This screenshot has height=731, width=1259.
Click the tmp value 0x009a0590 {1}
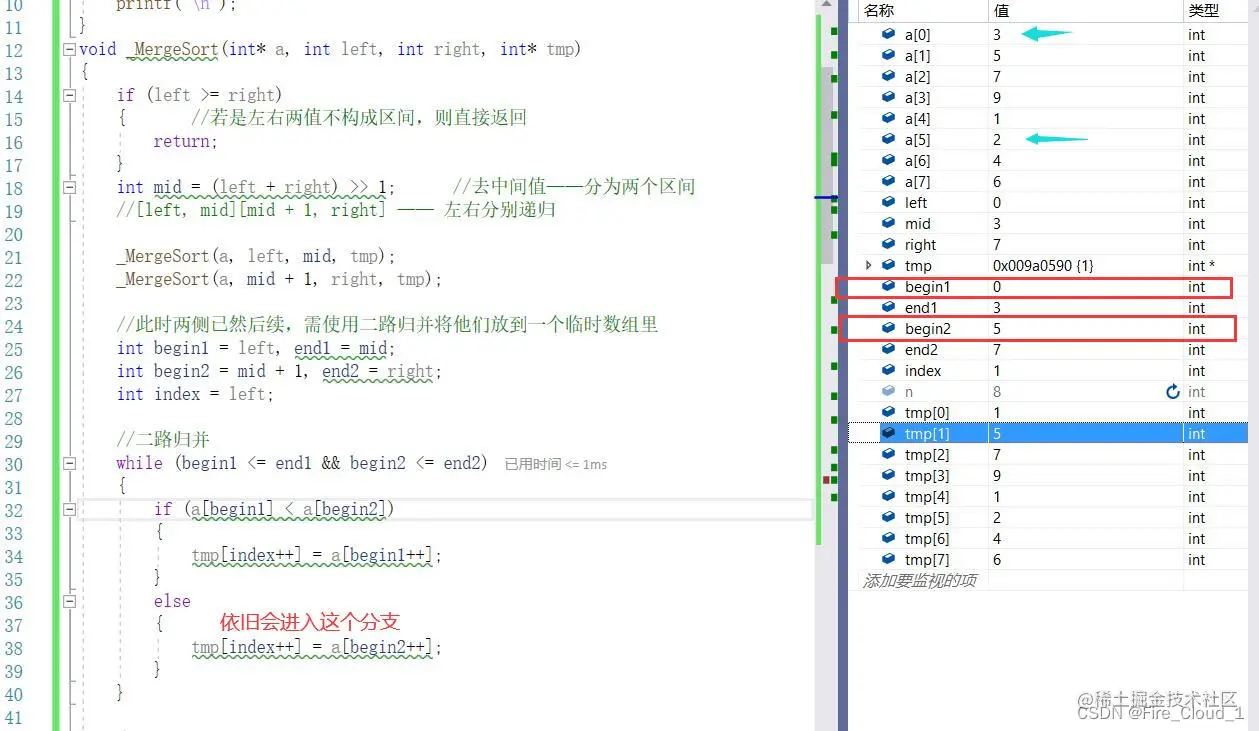[1043, 265]
